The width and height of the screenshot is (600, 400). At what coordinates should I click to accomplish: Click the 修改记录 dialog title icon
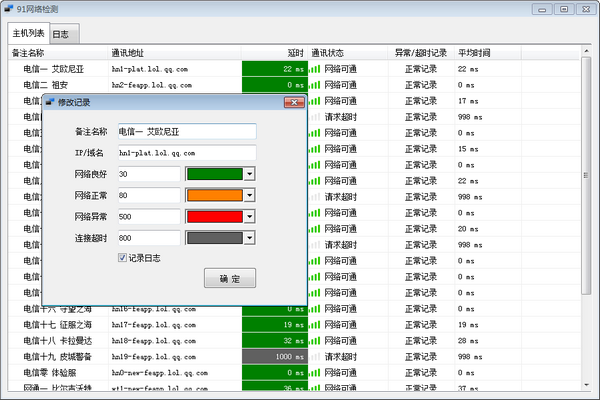pyautogui.click(x=51, y=102)
